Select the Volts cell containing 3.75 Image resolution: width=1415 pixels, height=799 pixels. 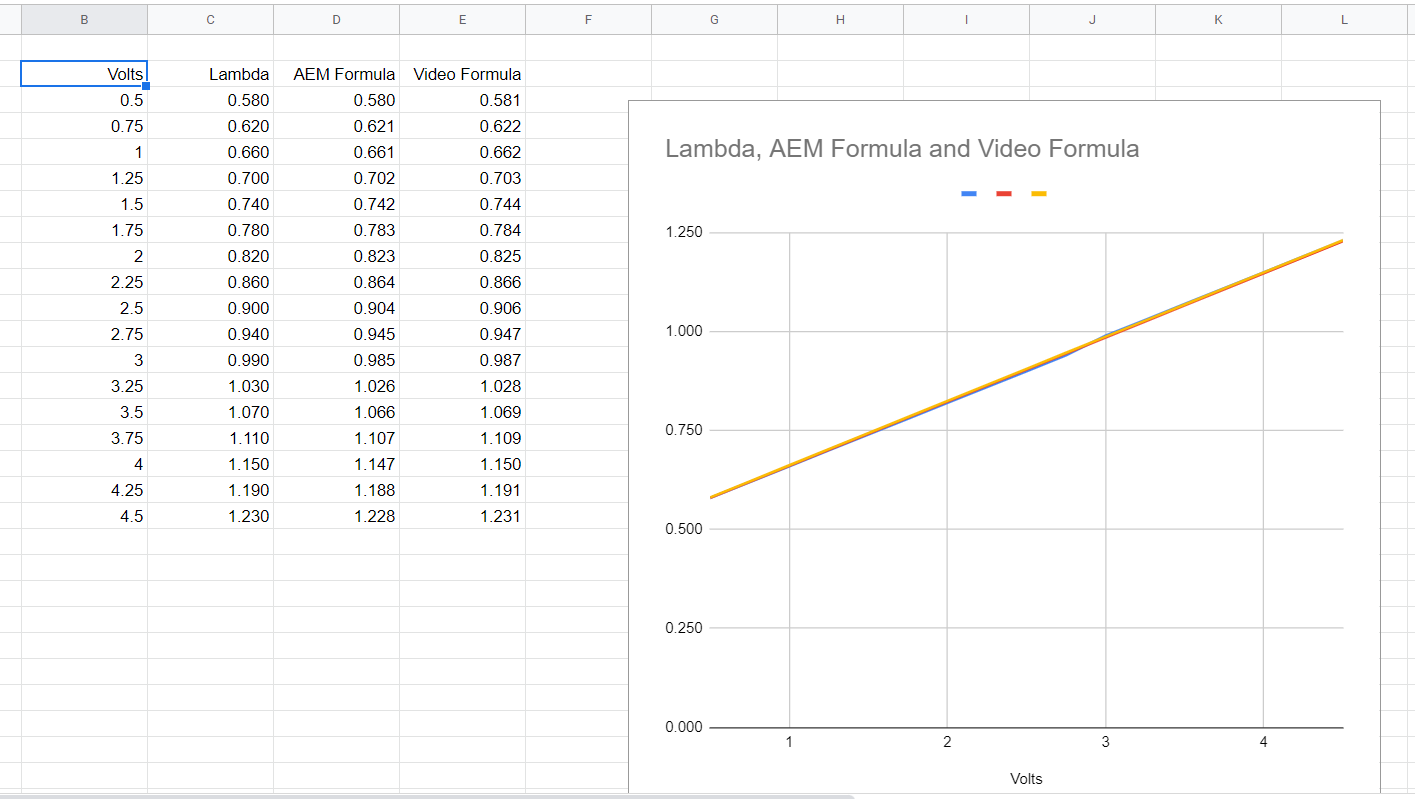pos(84,438)
